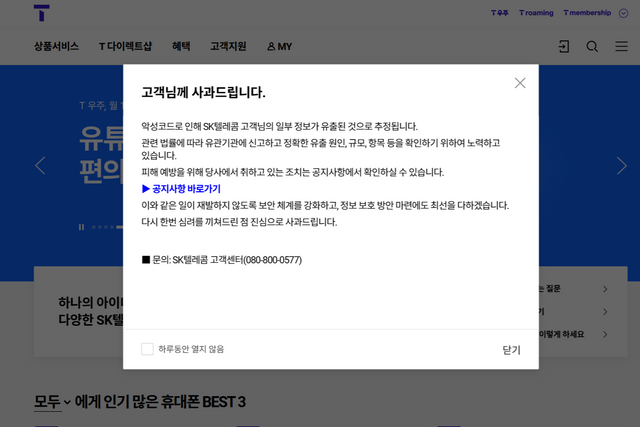Click the banner slide indicator dots
The image size is (640, 427).
[107, 227]
